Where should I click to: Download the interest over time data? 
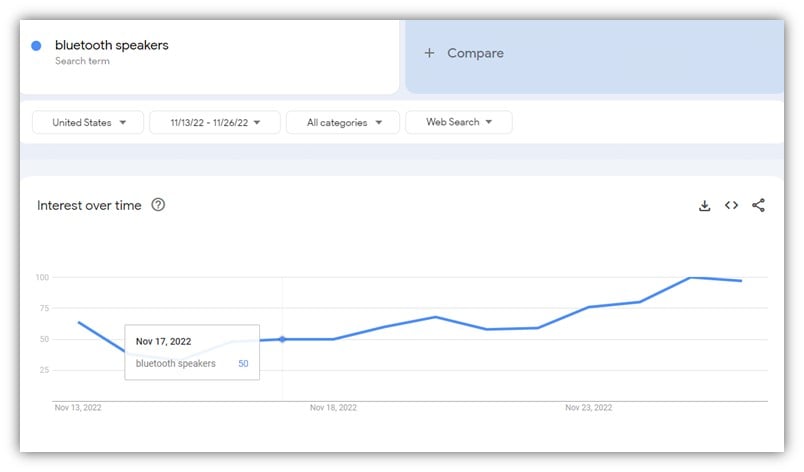(704, 205)
